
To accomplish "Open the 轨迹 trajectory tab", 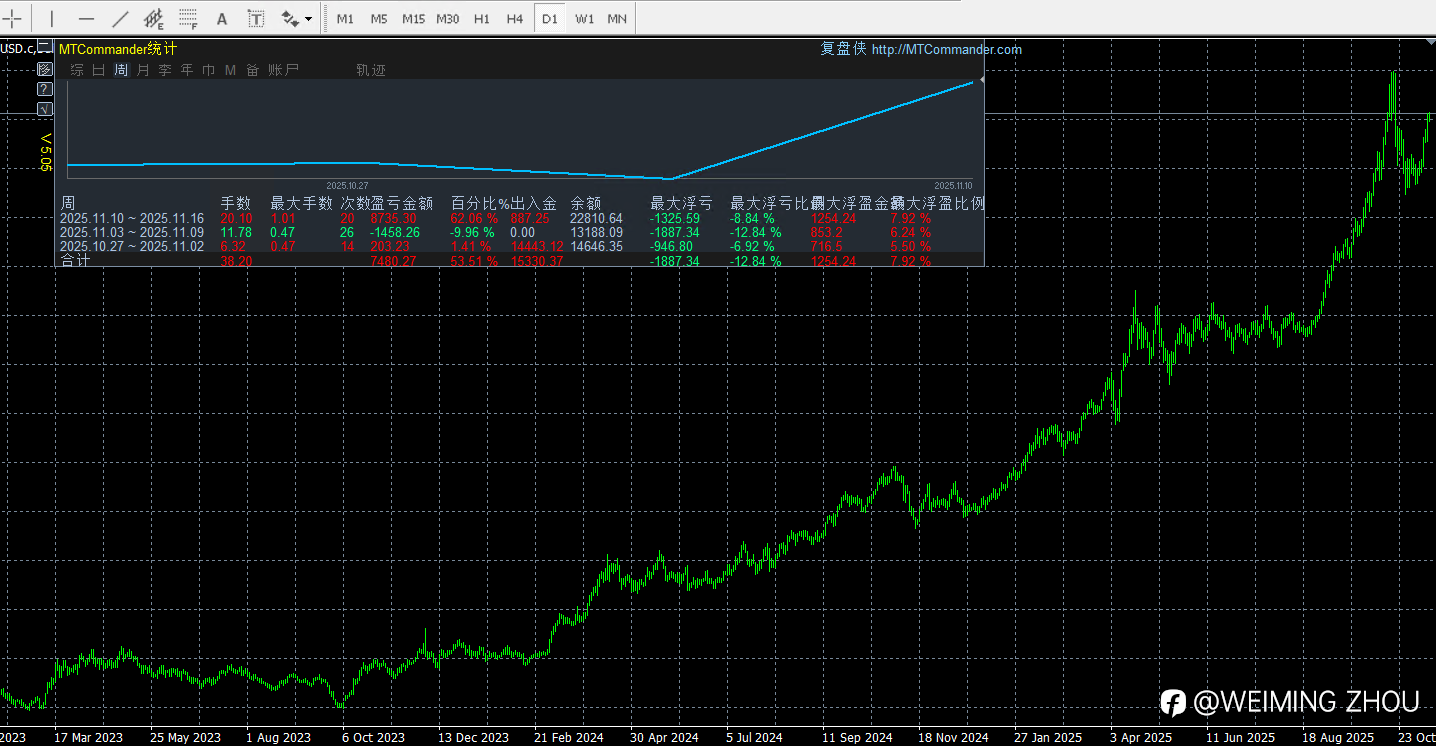I will coord(371,70).
